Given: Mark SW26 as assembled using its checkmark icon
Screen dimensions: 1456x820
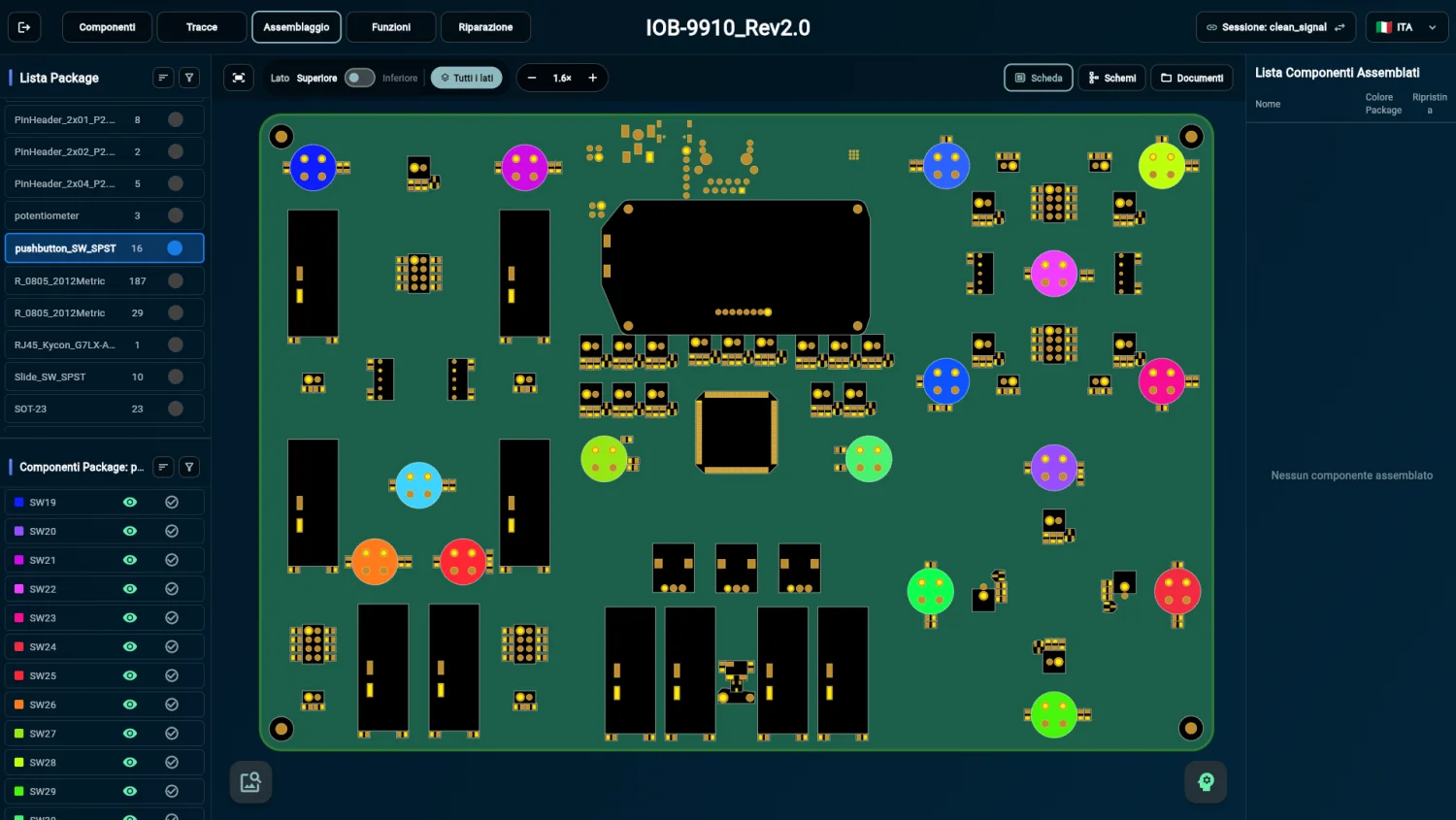Looking at the screenshot, I should 172,705.
